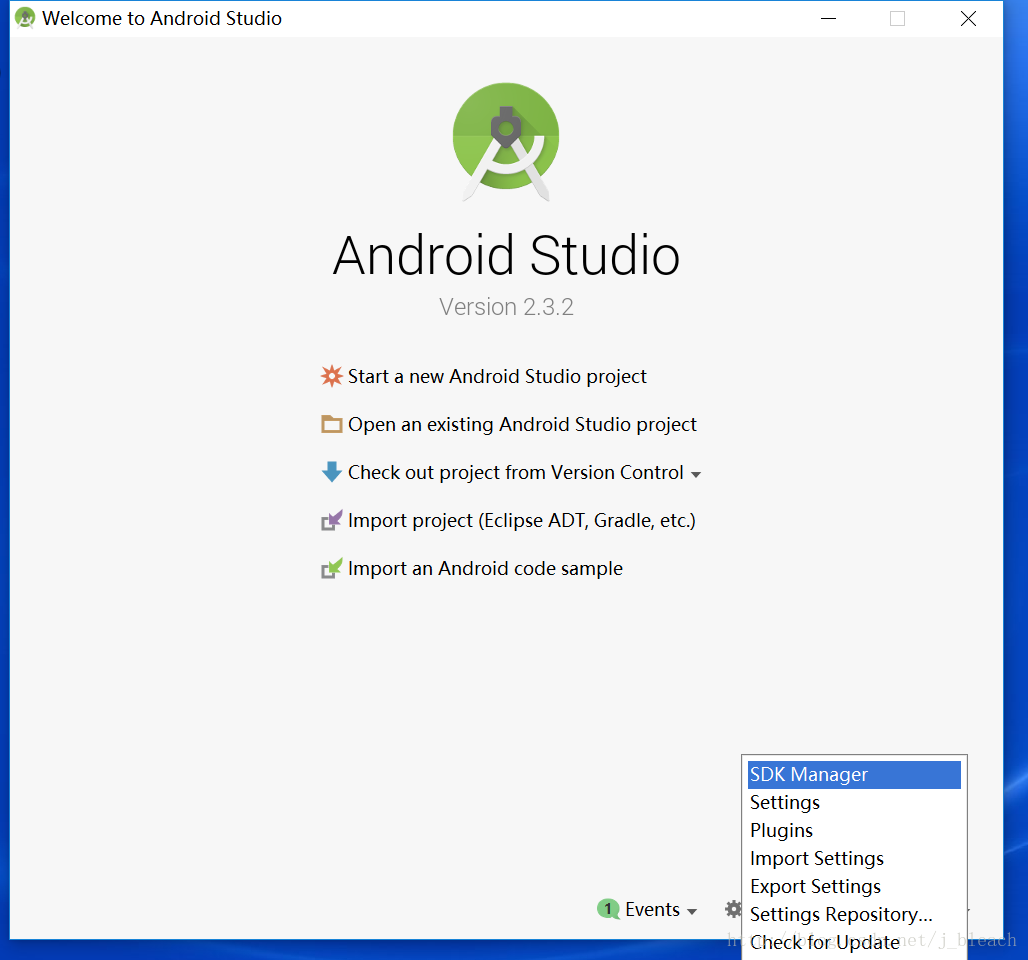
Task: Select Check for Update menu entry
Action: point(854,942)
